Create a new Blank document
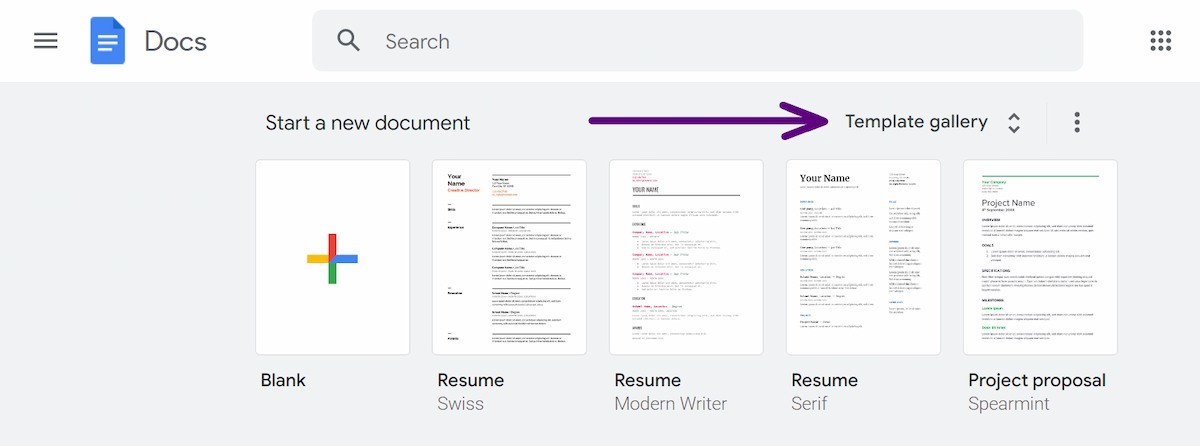 click(x=333, y=257)
